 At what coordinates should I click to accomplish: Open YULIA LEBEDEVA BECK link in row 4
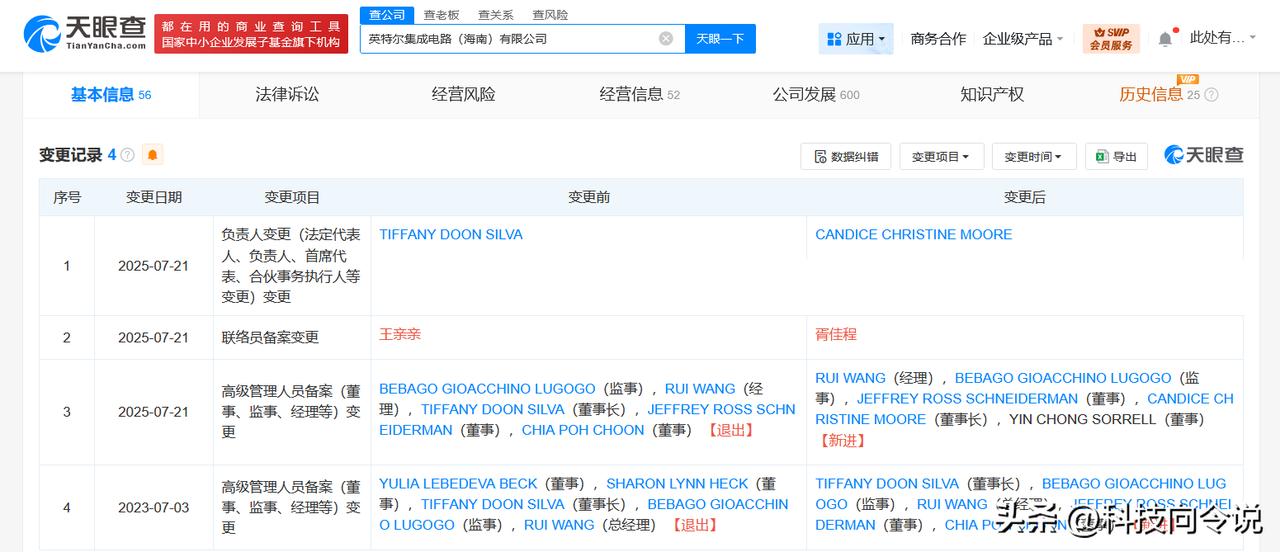click(x=458, y=483)
